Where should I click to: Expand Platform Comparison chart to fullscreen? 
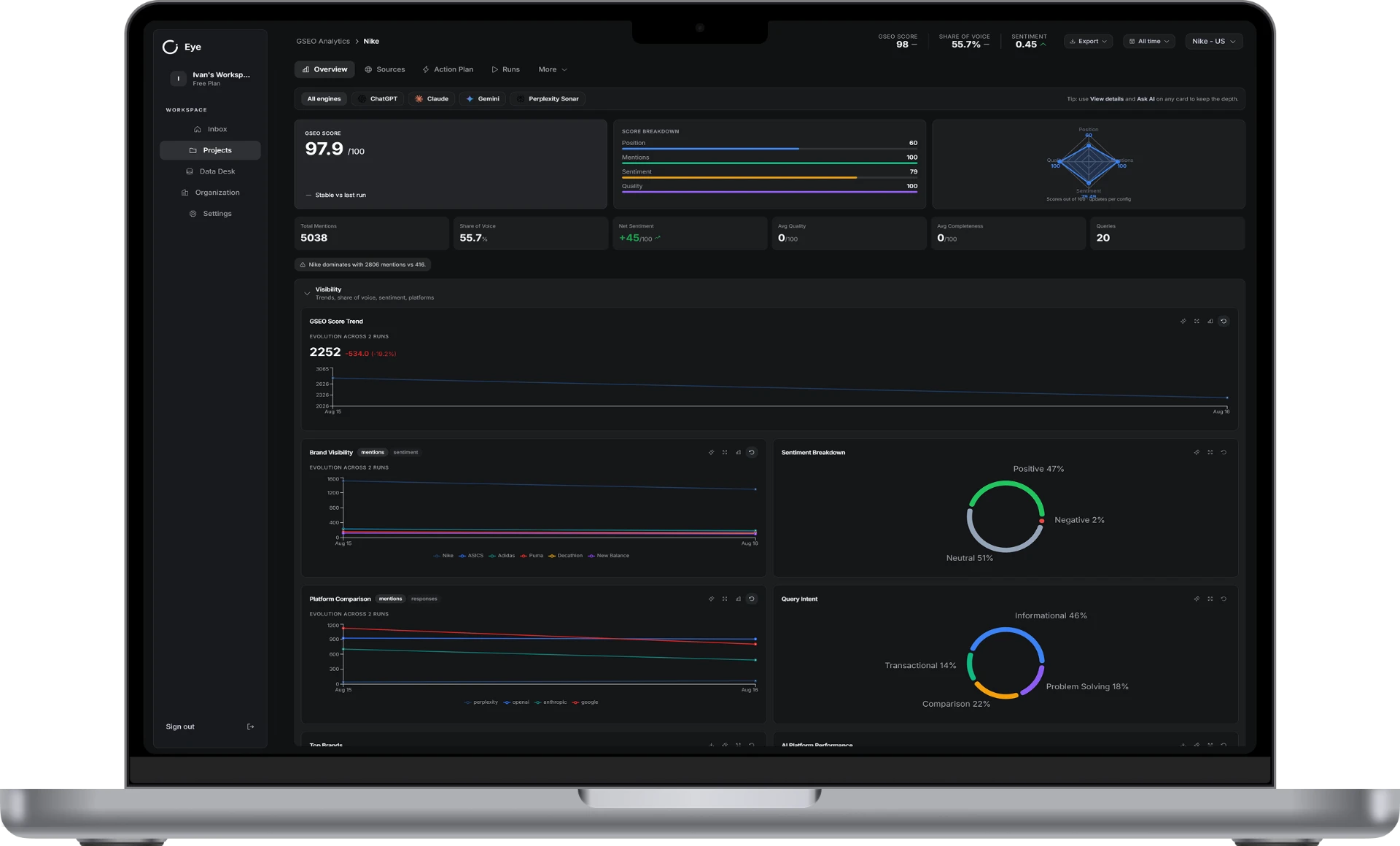point(725,599)
